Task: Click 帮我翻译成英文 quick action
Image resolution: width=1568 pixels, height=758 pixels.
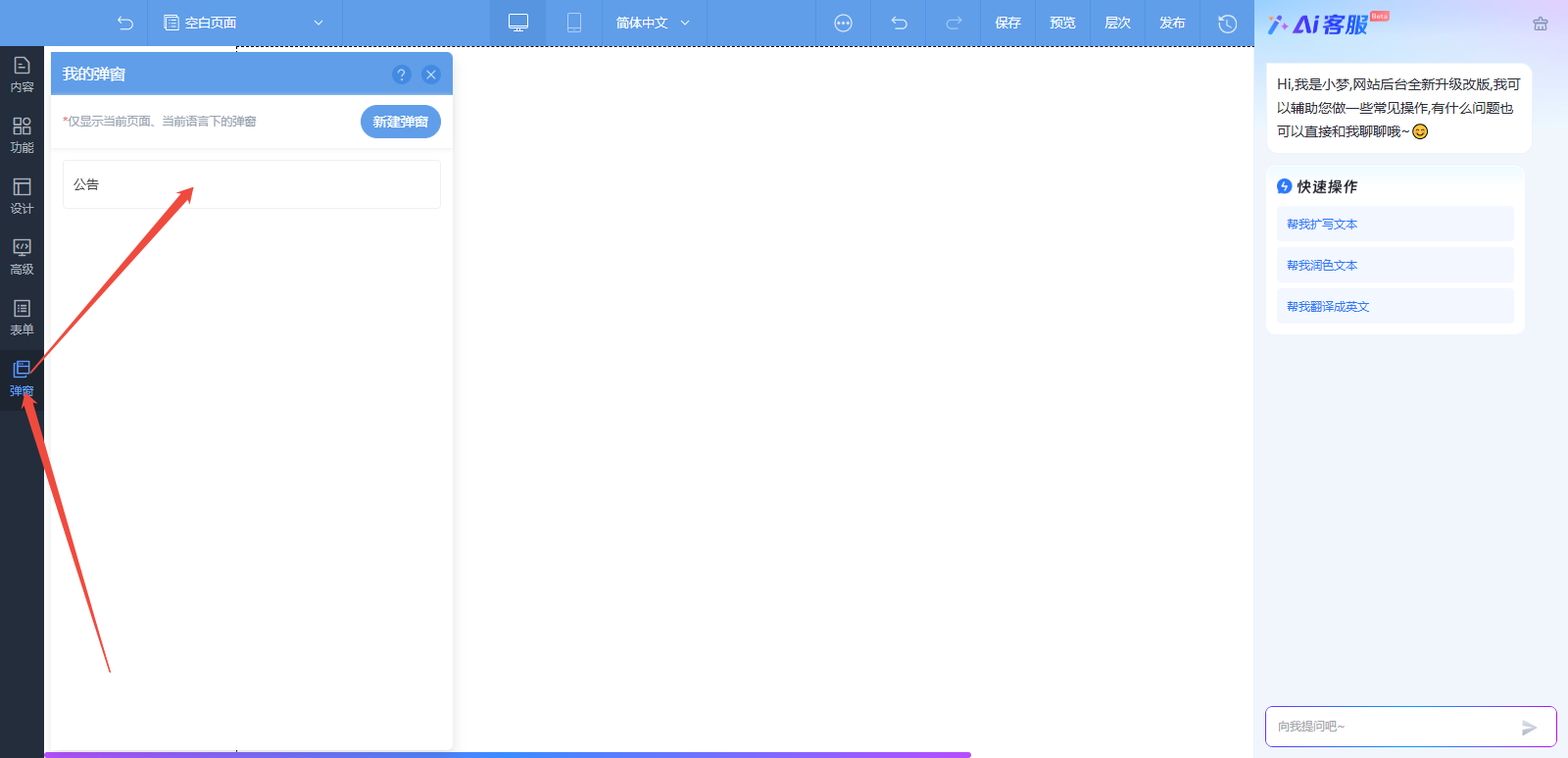Action: 1395,306
